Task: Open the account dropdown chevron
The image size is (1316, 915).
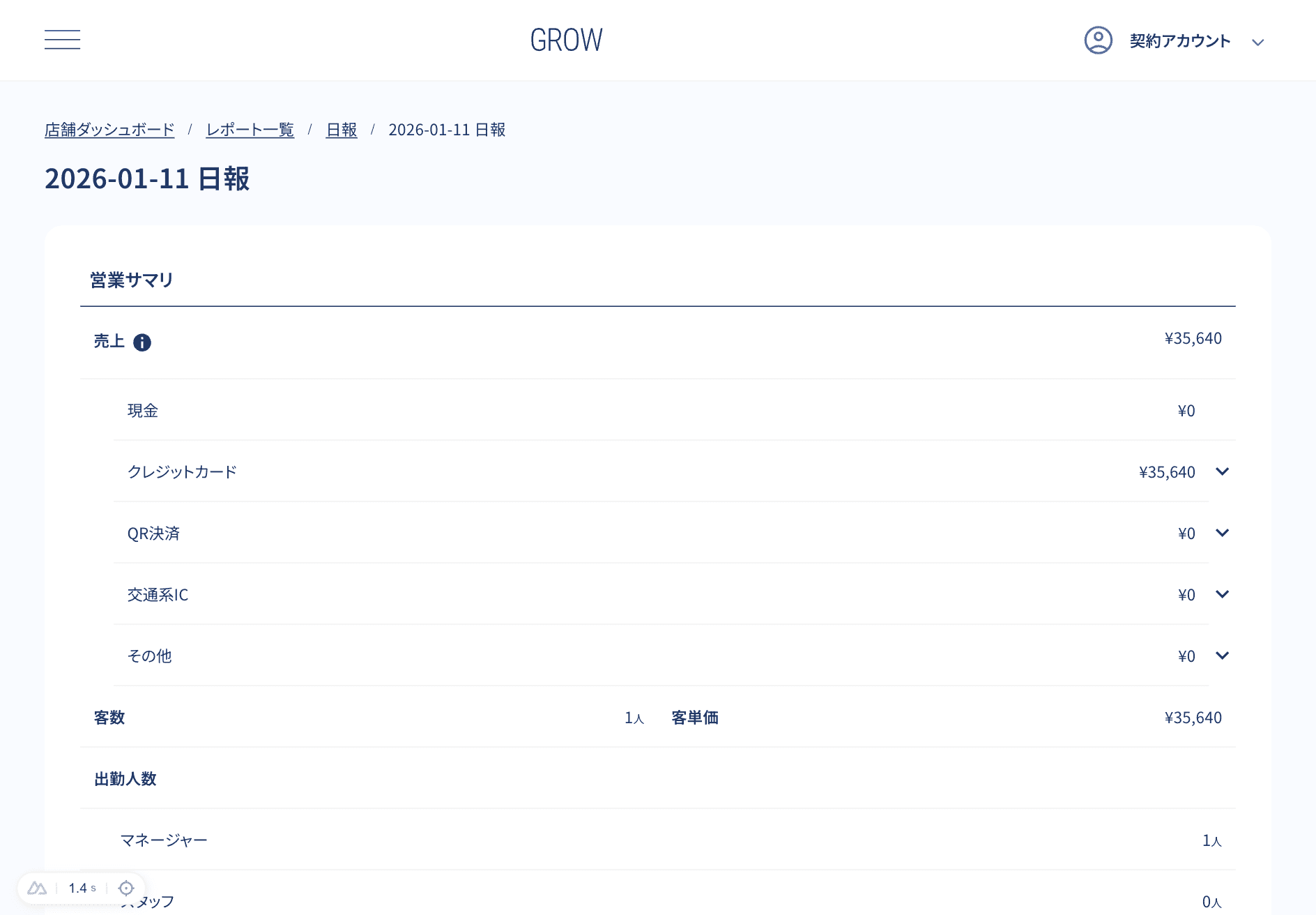Action: click(1257, 43)
